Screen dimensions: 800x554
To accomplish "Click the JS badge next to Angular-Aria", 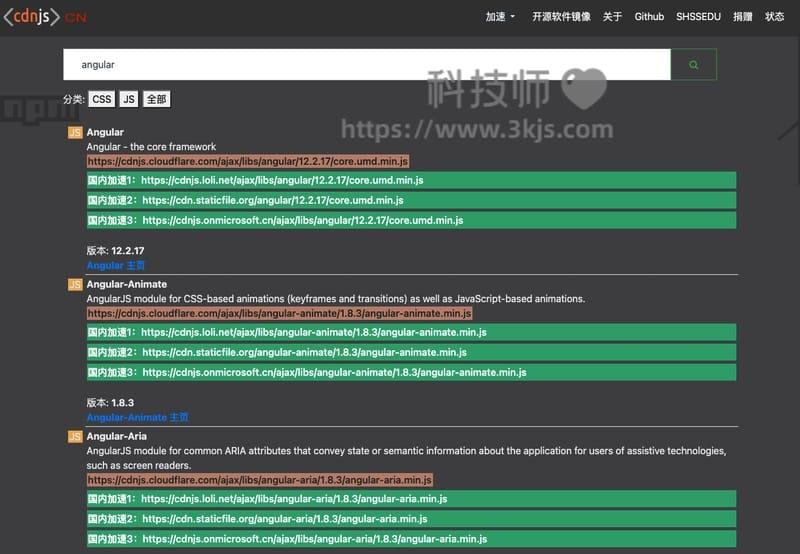I will pyautogui.click(x=75, y=437).
